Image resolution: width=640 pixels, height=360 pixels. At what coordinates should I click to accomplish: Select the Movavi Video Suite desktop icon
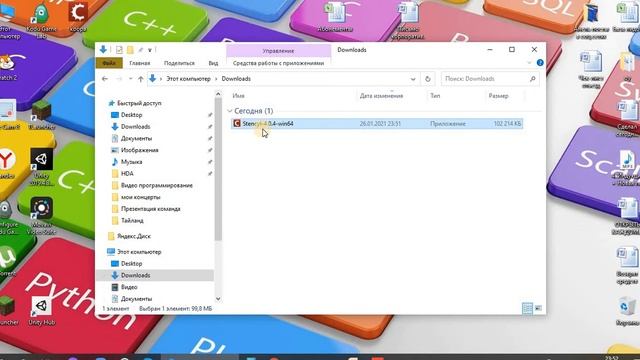41,216
